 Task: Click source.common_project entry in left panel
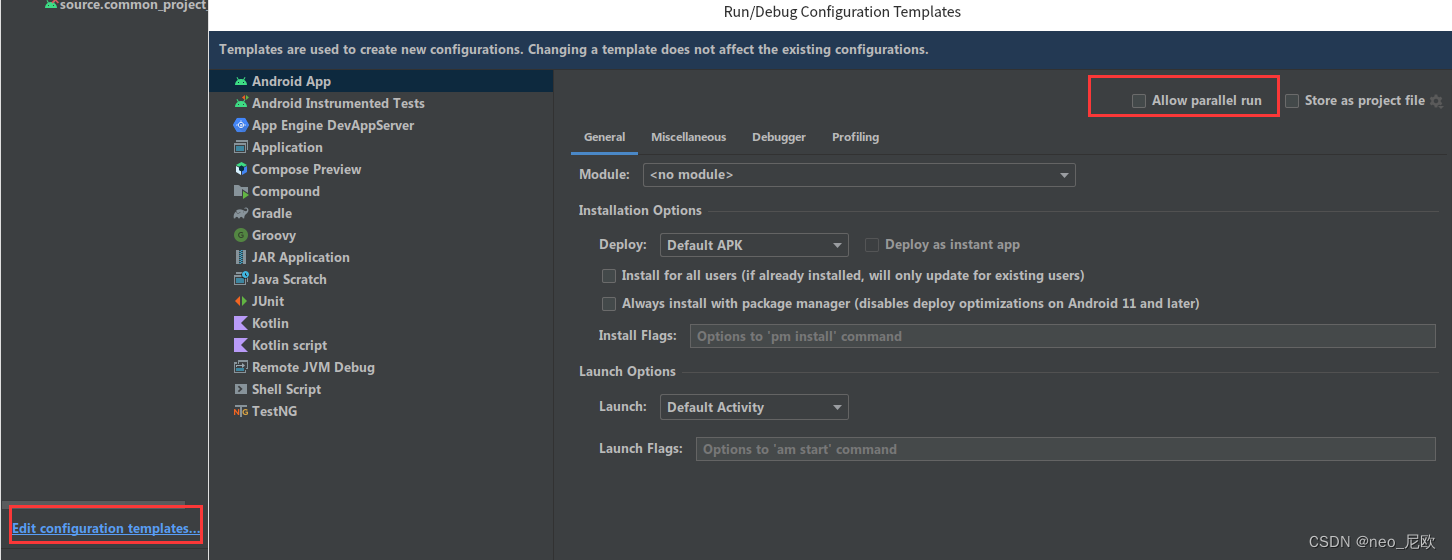[x=132, y=5]
